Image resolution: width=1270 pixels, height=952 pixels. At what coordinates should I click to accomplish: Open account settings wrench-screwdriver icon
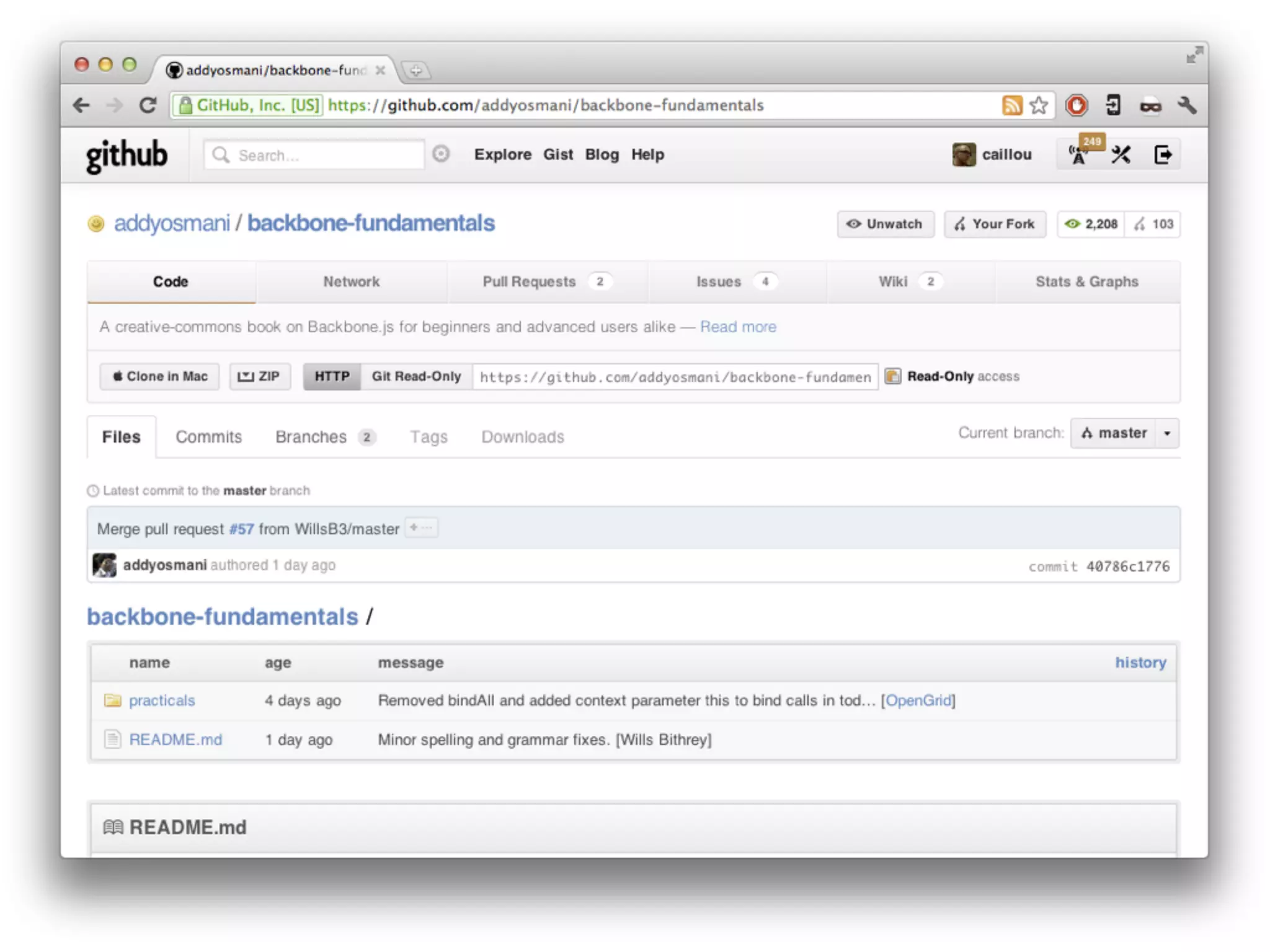pos(1121,154)
